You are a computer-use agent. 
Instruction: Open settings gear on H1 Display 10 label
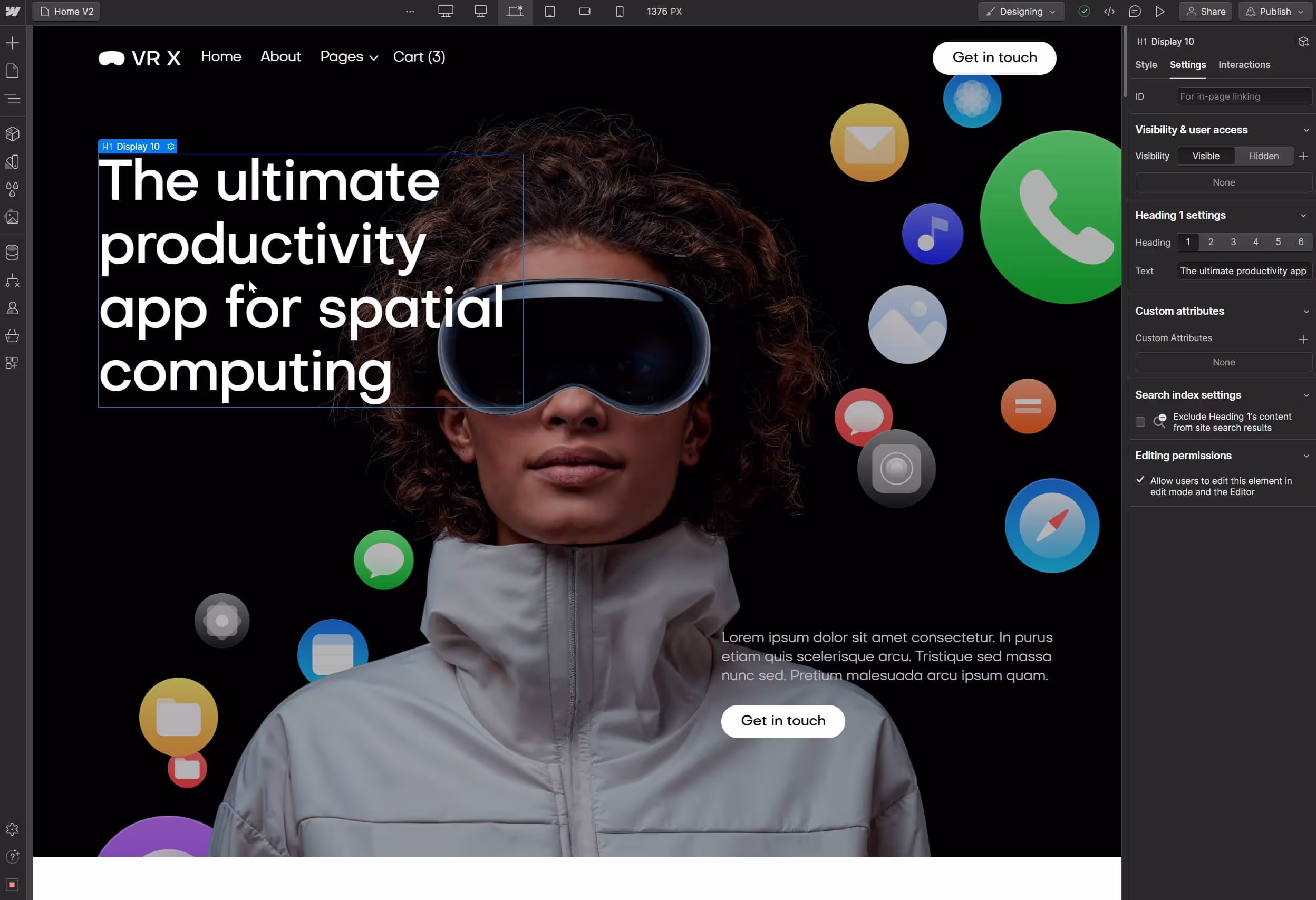coord(171,147)
